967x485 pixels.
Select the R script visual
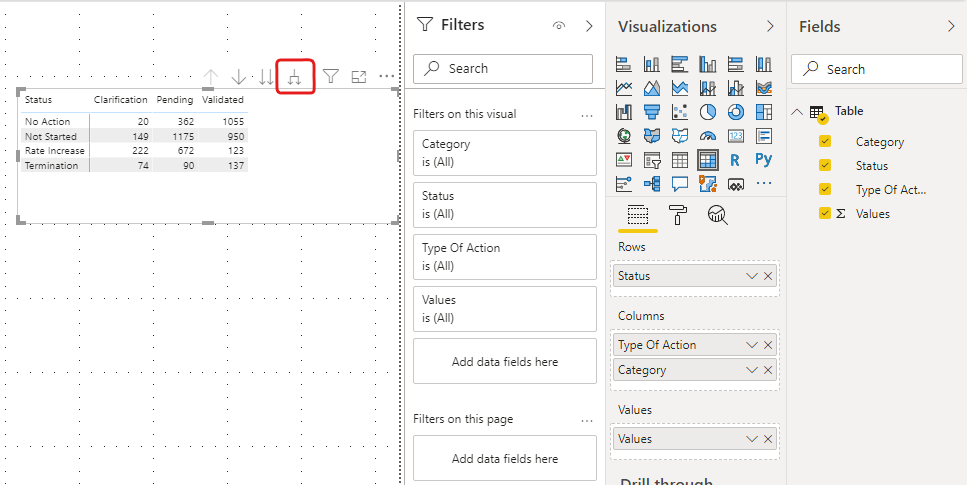point(735,160)
